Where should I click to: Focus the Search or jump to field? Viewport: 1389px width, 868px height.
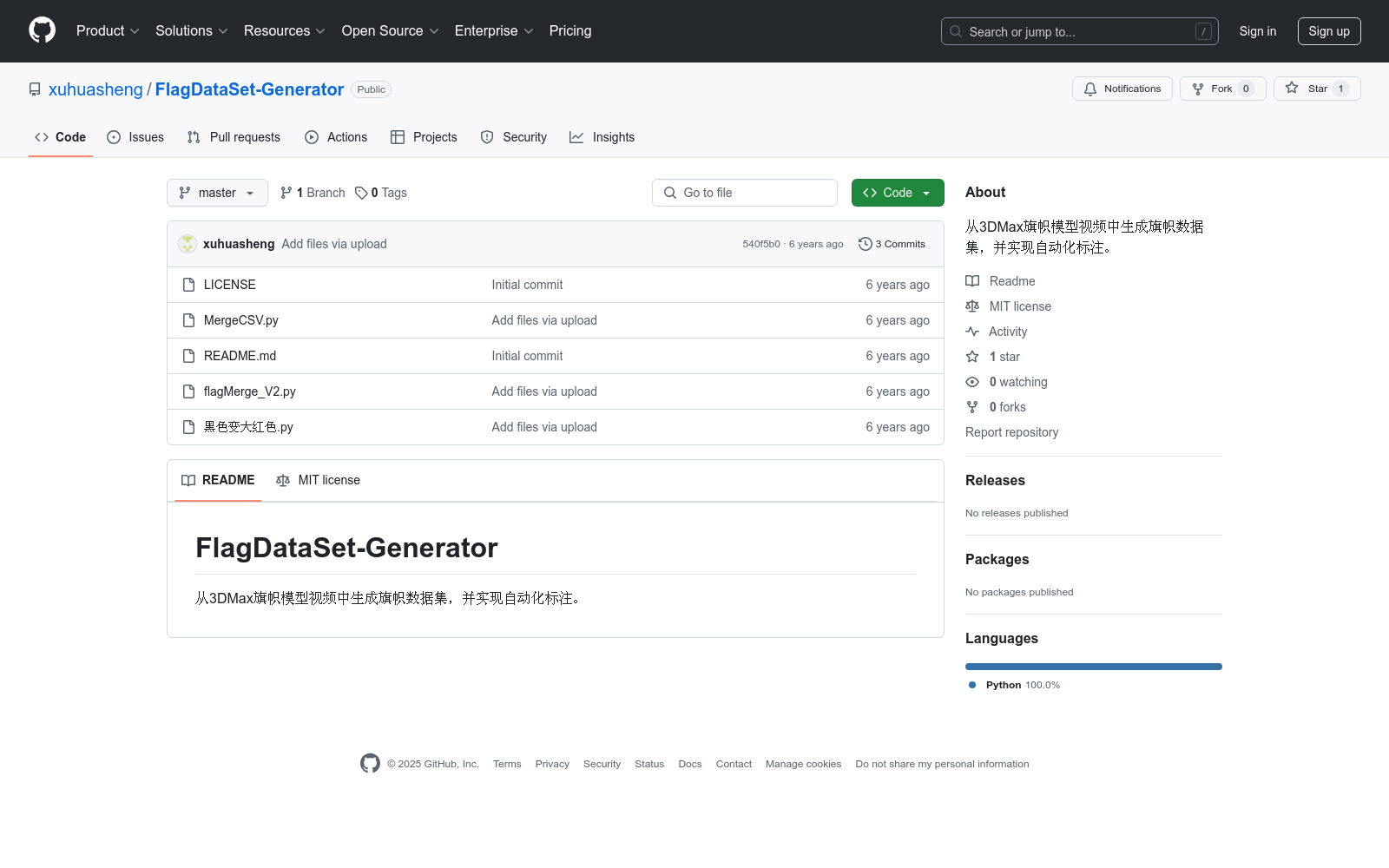[x=1080, y=31]
